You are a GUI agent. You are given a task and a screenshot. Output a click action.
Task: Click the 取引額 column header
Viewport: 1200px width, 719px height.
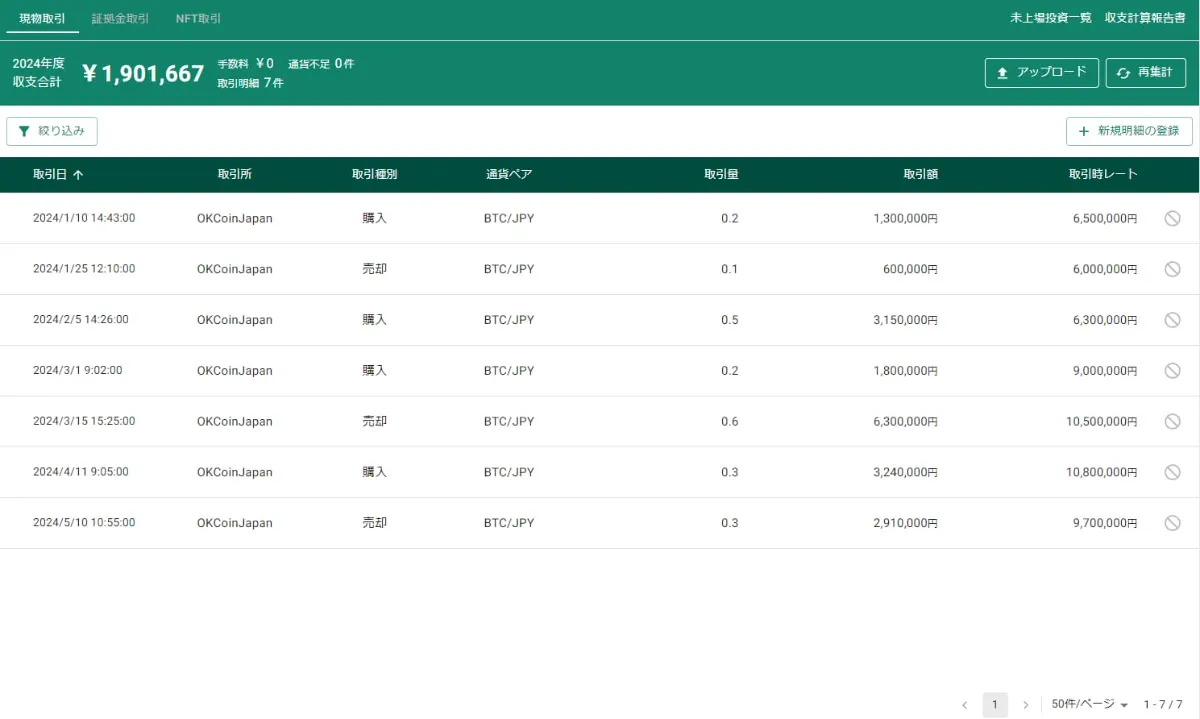(x=920, y=174)
